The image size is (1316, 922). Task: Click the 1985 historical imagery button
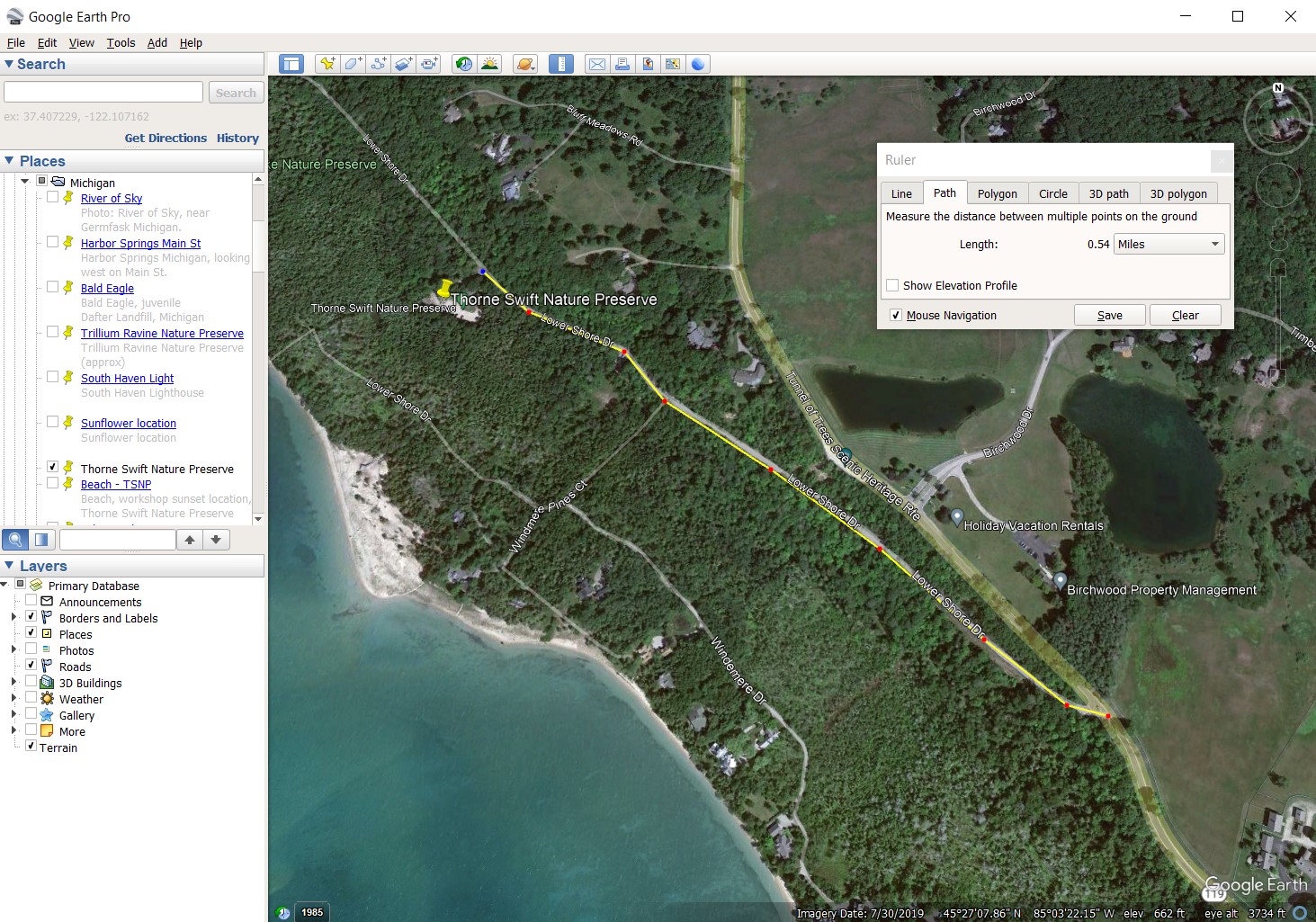tap(312, 912)
